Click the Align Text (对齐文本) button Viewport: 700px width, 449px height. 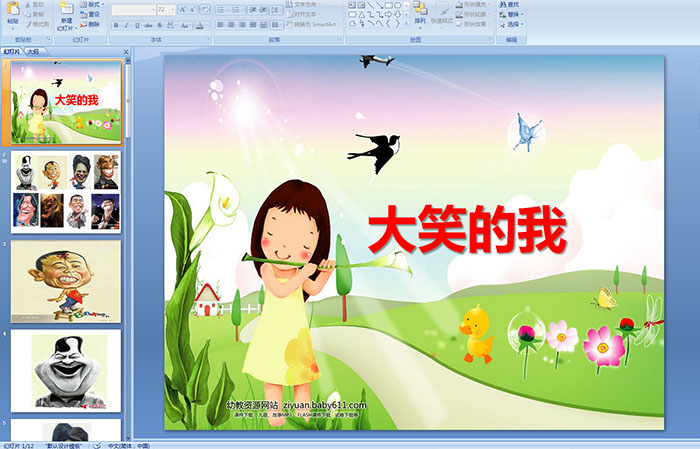point(303,14)
